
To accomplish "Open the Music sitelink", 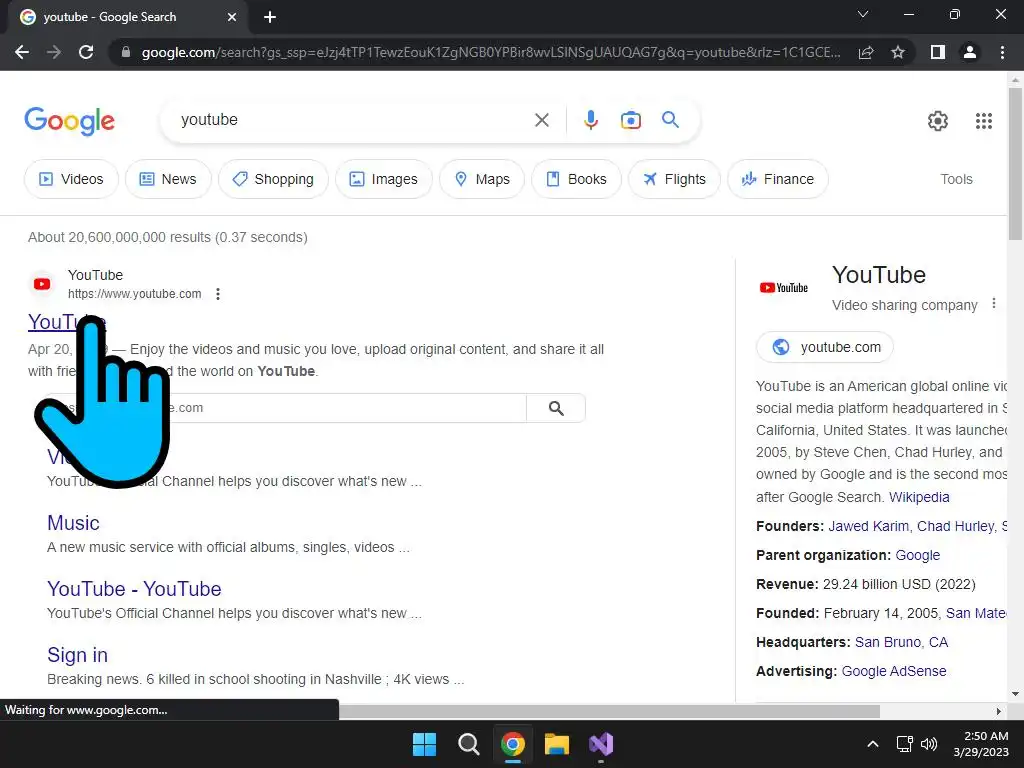I will pos(73,523).
